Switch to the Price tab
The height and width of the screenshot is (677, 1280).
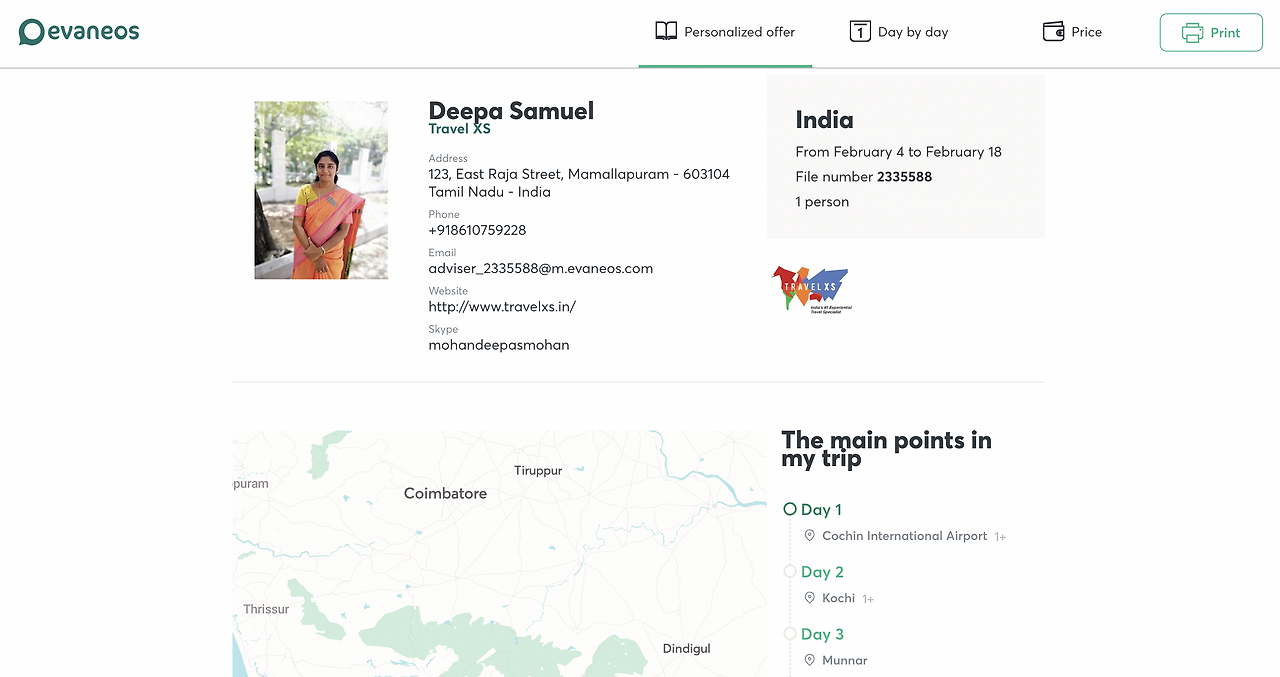click(1072, 32)
